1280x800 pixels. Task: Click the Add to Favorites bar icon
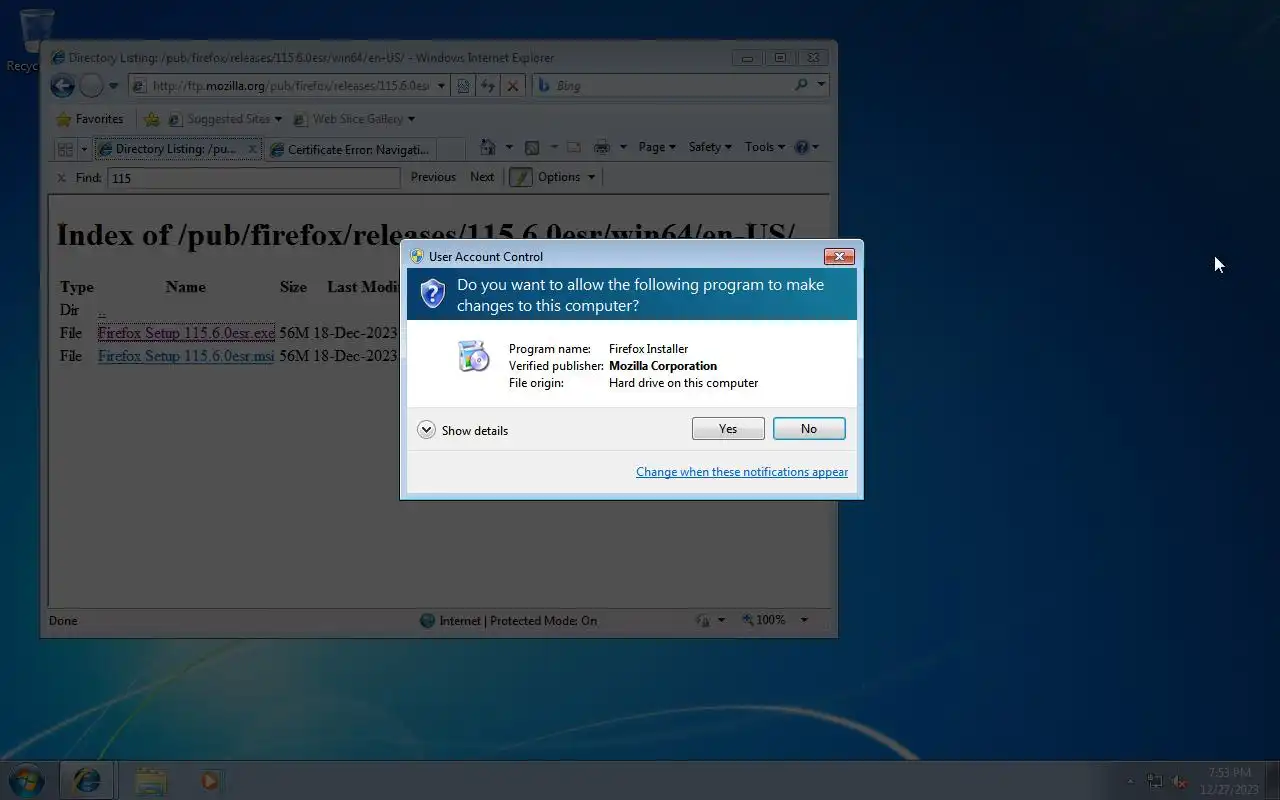(x=152, y=119)
